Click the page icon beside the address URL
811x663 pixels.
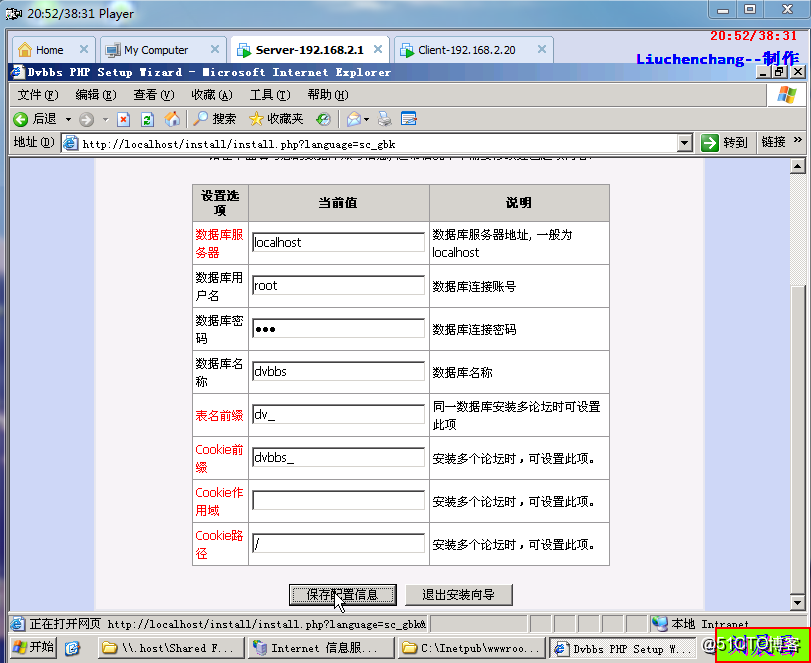pyautogui.click(x=70, y=143)
